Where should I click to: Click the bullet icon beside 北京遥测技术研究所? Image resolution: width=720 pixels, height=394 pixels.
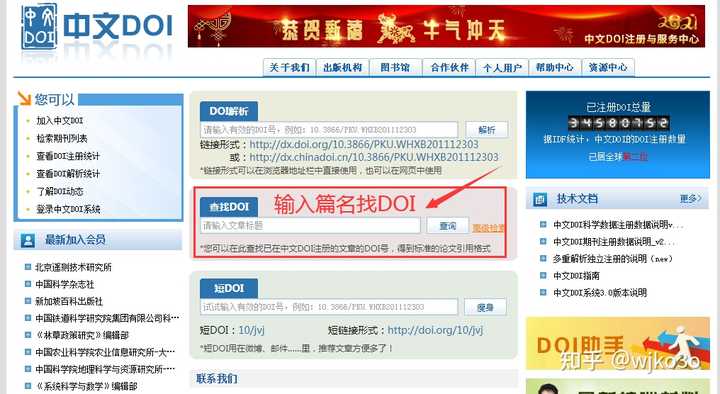[x=28, y=266]
